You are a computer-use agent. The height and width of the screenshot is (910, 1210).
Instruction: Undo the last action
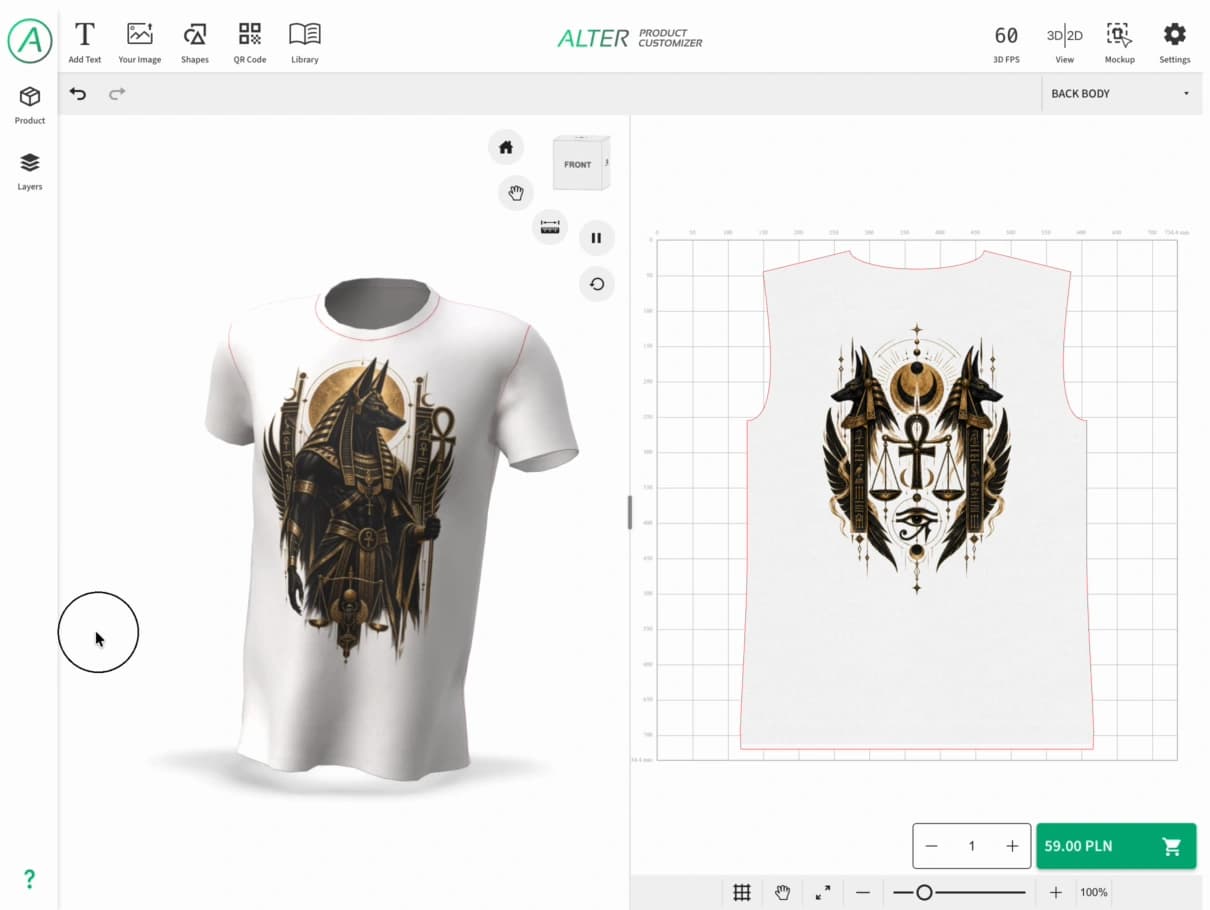click(78, 94)
